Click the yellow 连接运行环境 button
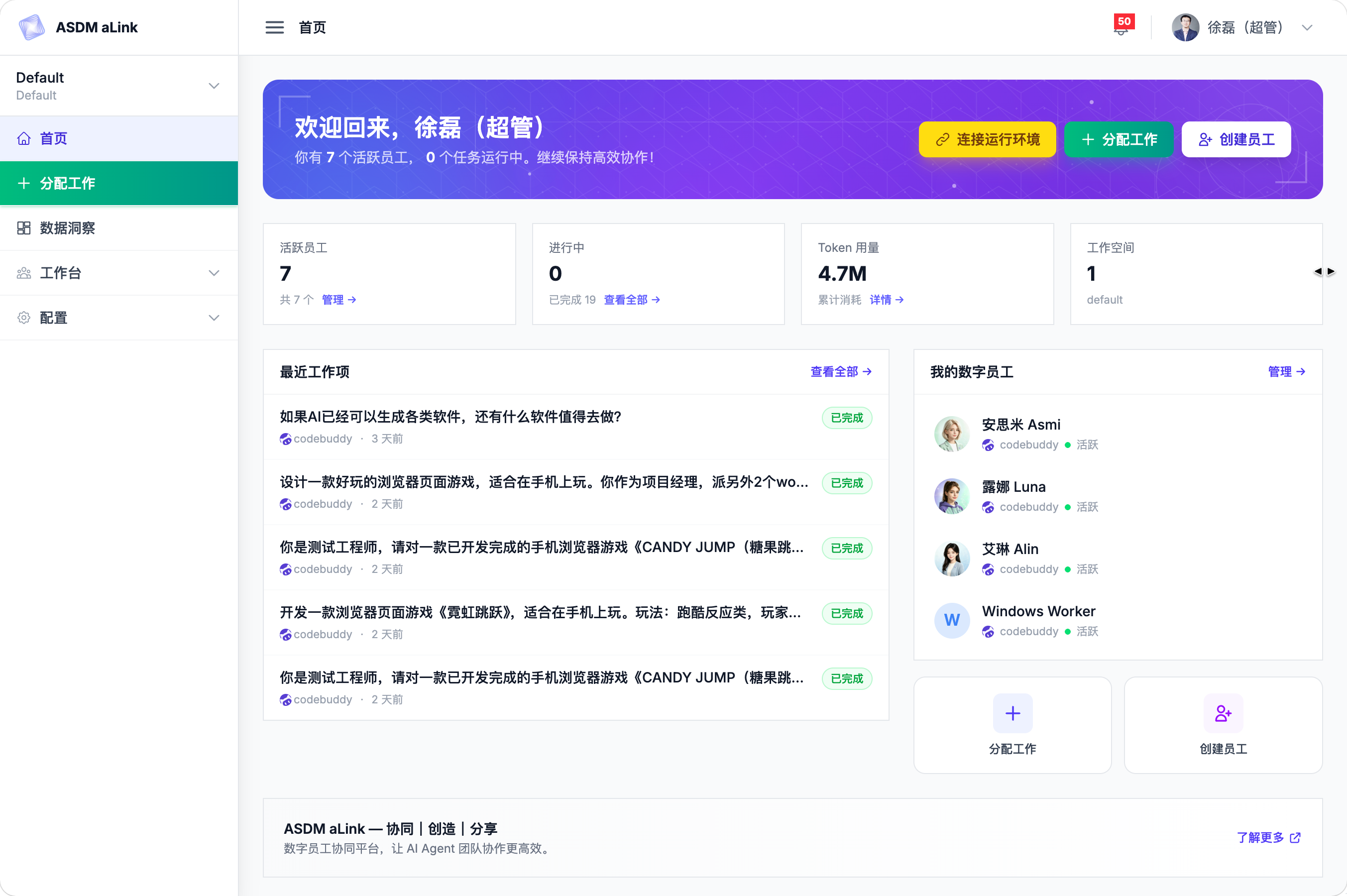The width and height of the screenshot is (1347, 896). (987, 139)
